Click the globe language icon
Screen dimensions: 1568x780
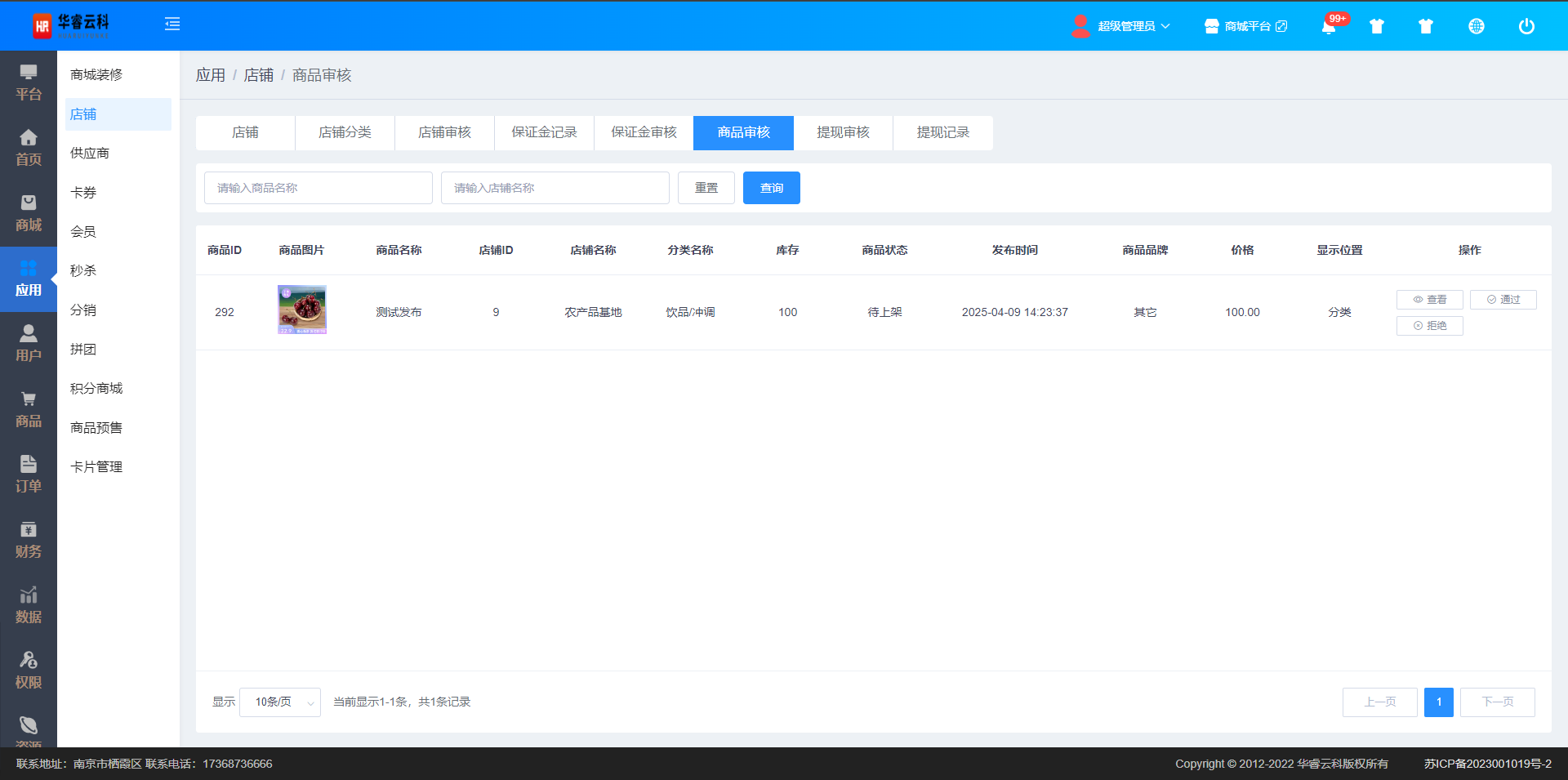coord(1476,26)
